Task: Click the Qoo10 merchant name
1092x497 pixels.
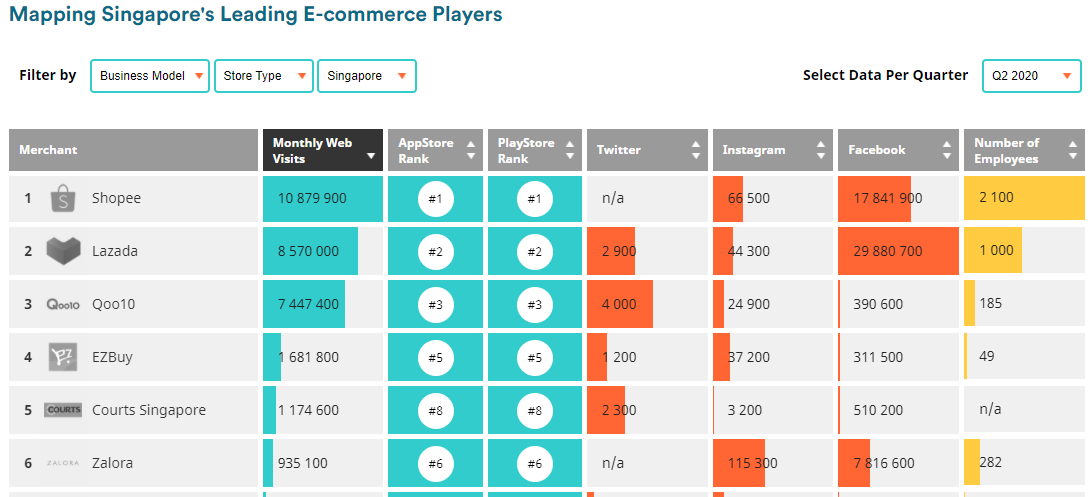Action: coord(113,304)
